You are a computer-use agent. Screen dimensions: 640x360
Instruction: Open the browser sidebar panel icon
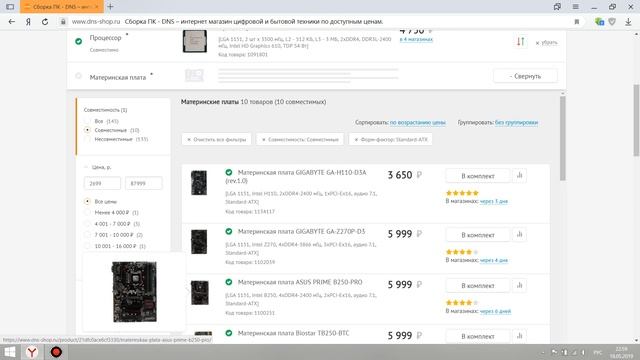[10, 7]
